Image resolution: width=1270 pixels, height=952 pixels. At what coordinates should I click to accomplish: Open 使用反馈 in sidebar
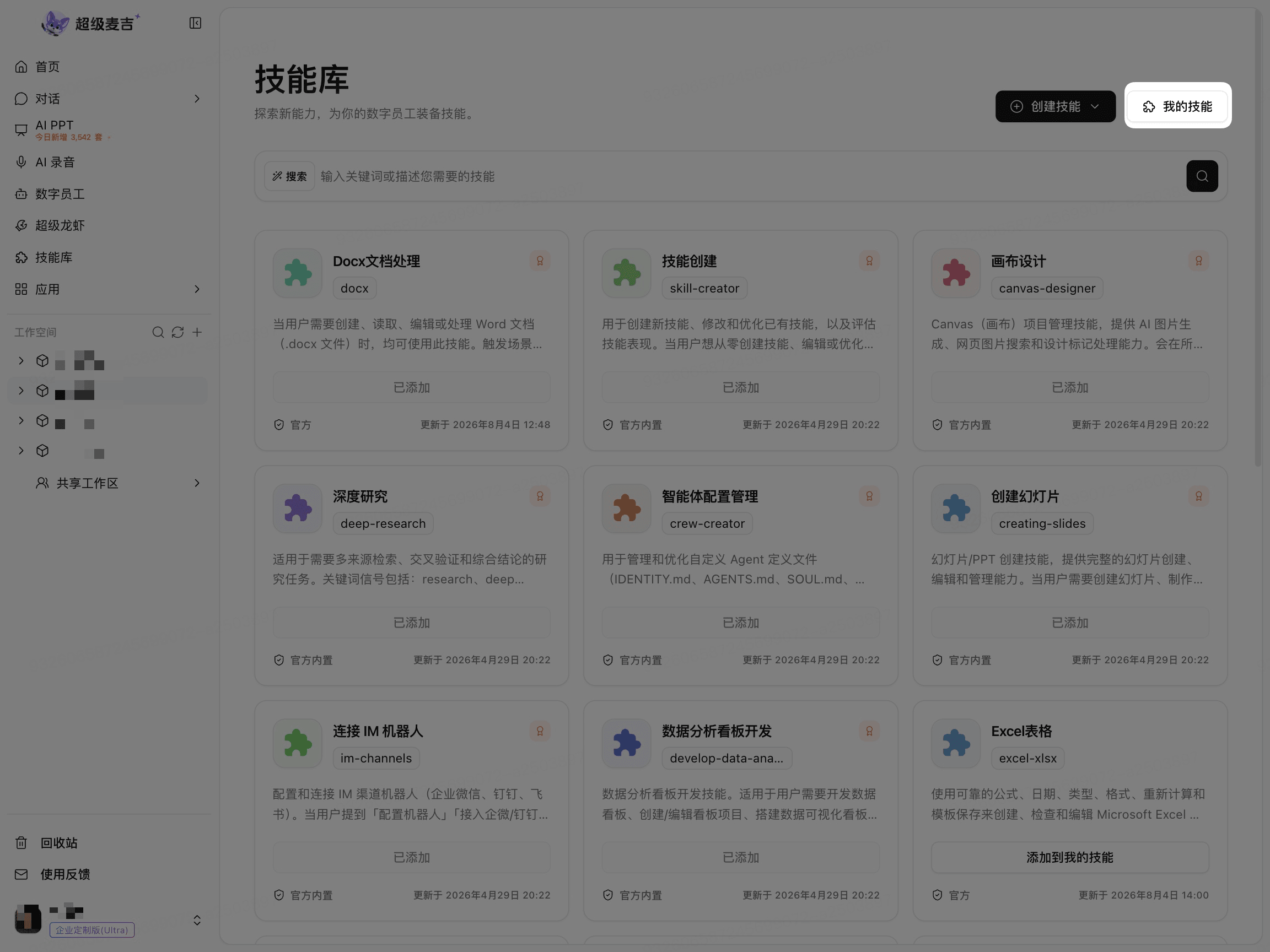(109, 874)
